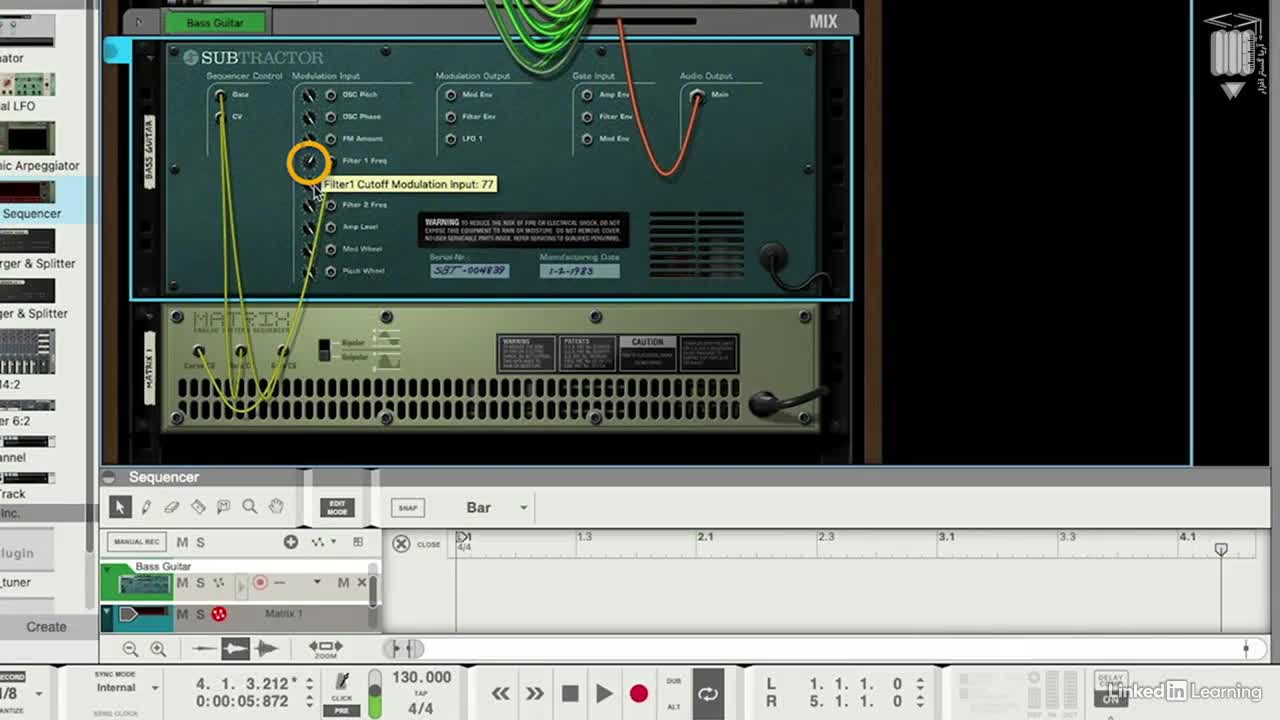Click the add track plus icon
This screenshot has height=720, width=1280.
(x=290, y=542)
